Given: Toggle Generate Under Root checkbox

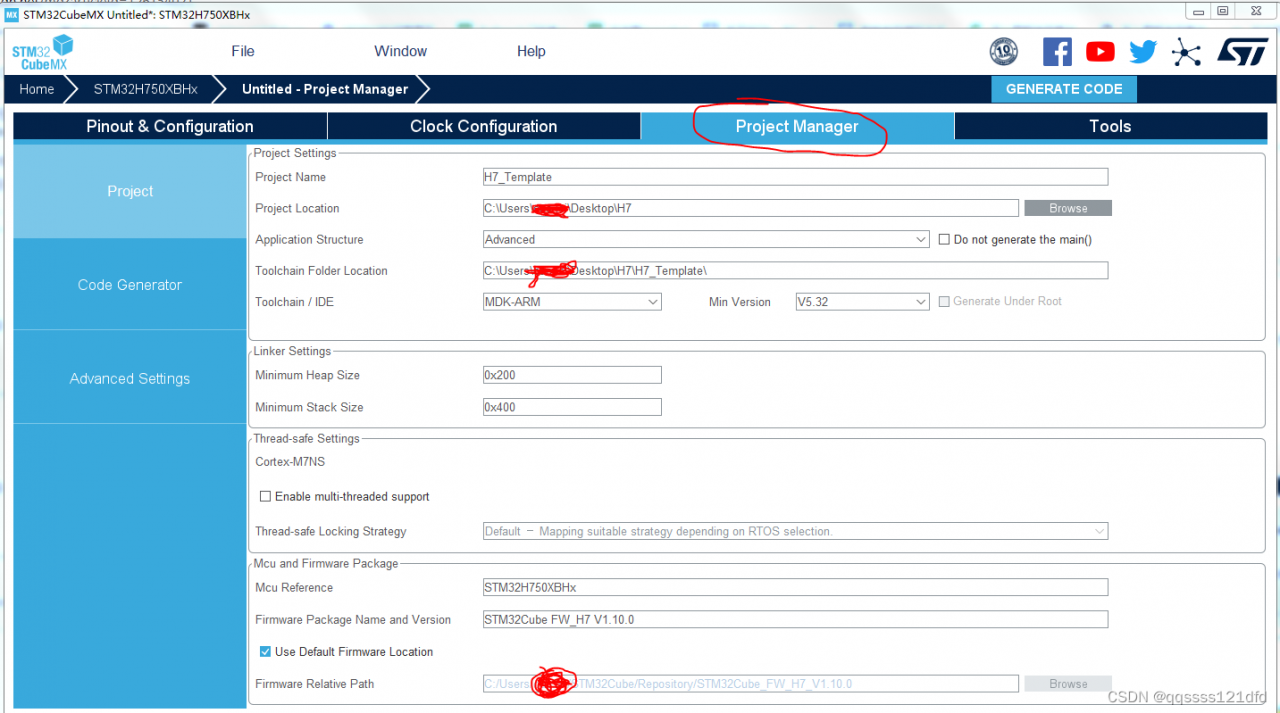Looking at the screenshot, I should pyautogui.click(x=944, y=301).
